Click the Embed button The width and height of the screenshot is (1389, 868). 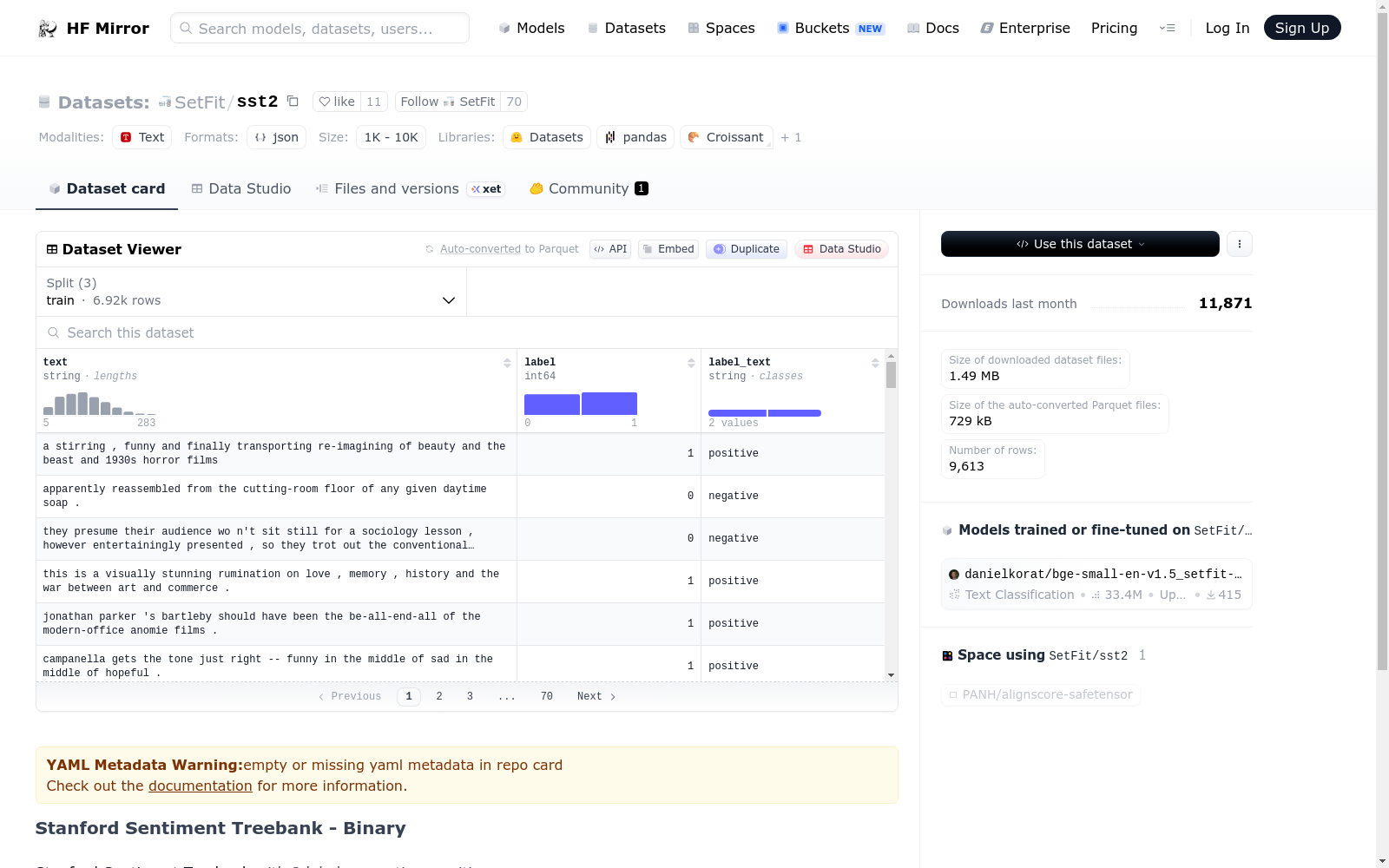tap(668, 249)
